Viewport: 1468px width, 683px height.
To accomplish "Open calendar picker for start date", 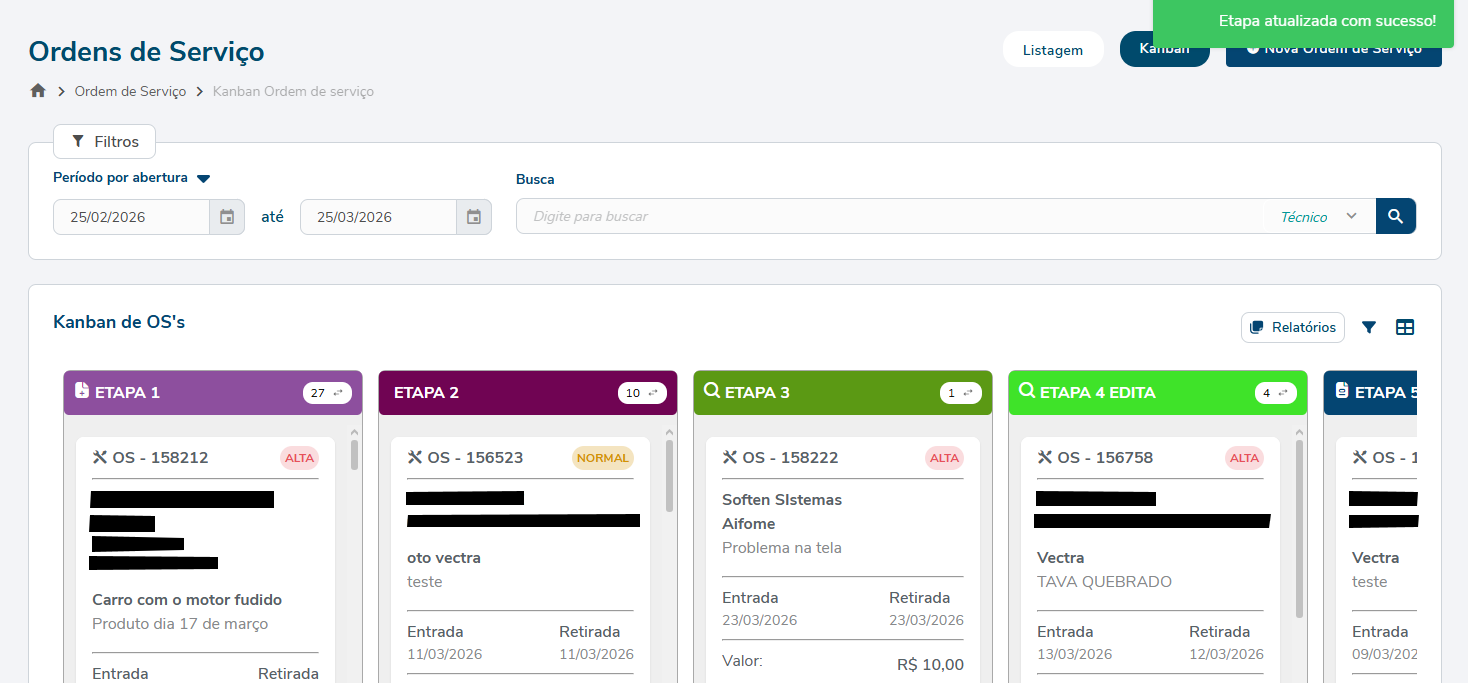I will point(227,217).
